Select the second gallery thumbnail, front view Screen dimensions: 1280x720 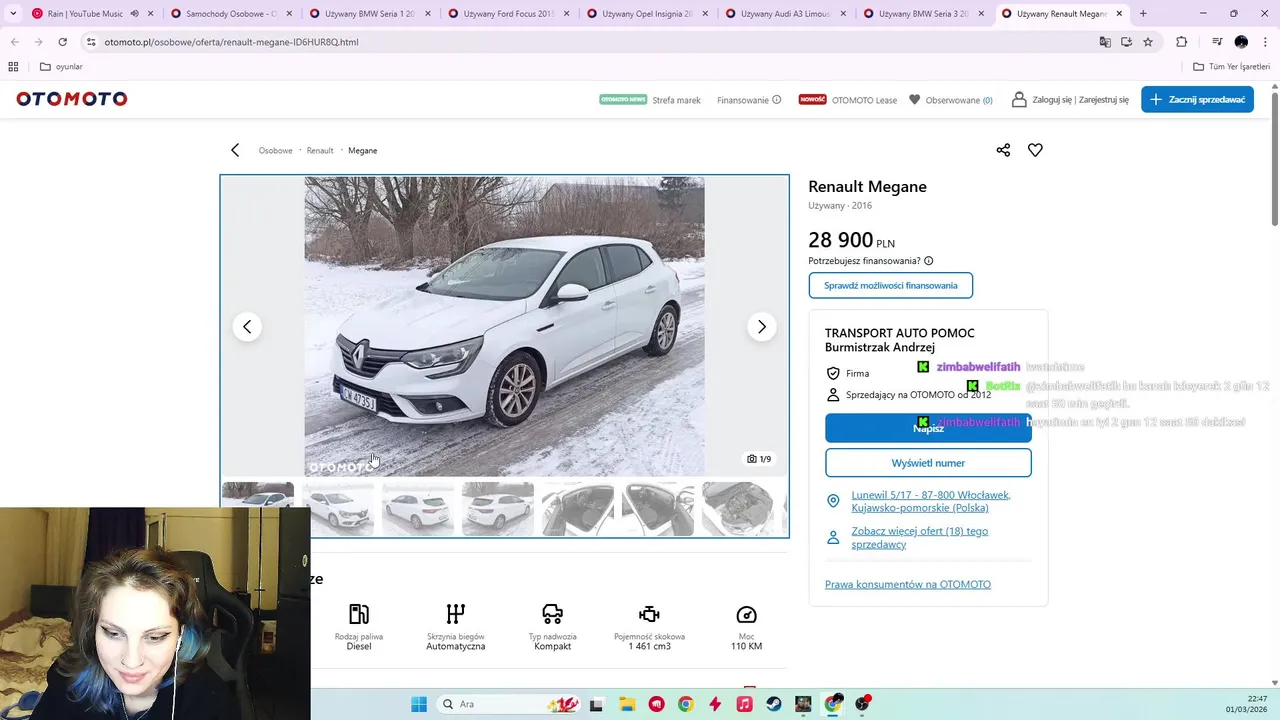coord(338,509)
